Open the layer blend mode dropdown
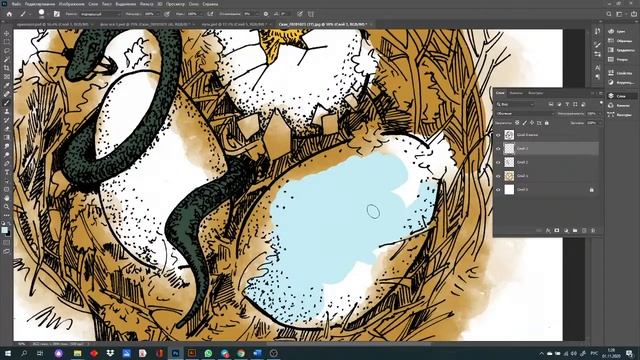This screenshot has width=640, height=360. click(x=524, y=113)
